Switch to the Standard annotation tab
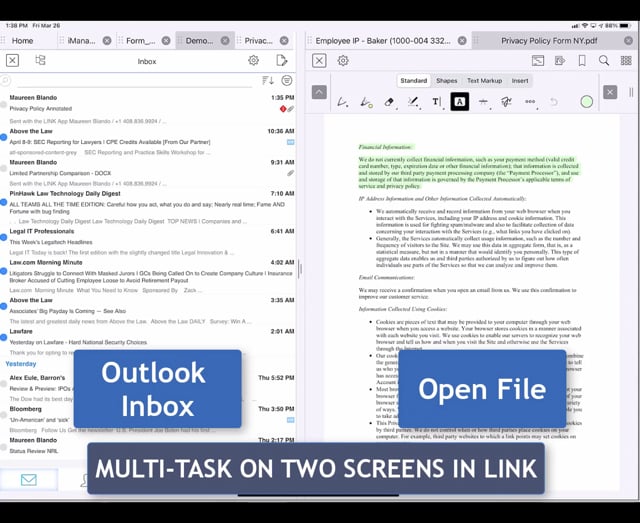The height and width of the screenshot is (523, 640). (x=413, y=81)
